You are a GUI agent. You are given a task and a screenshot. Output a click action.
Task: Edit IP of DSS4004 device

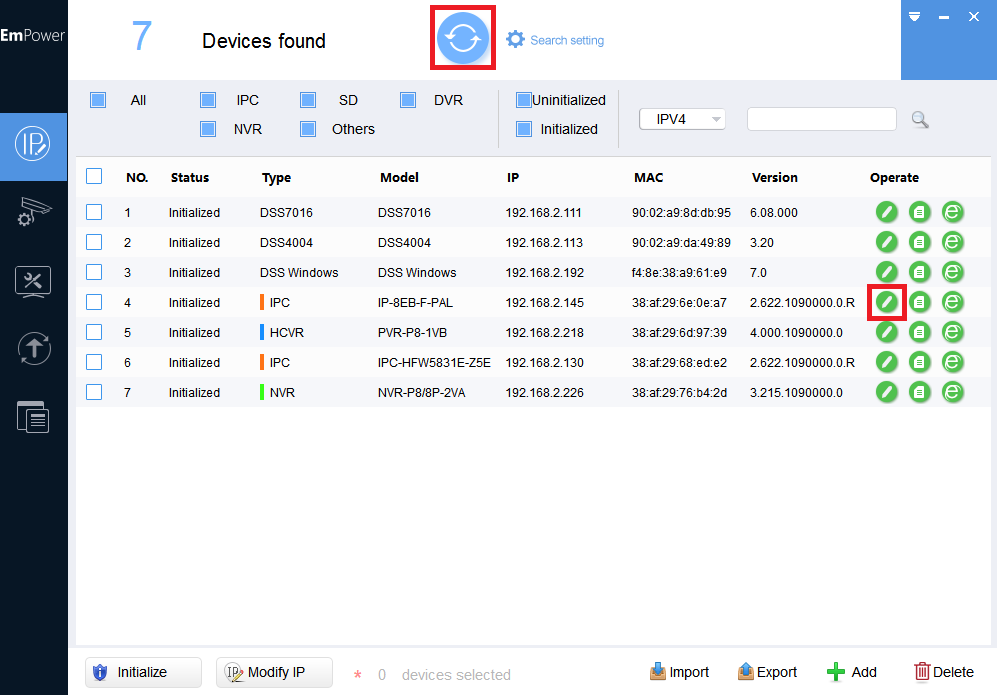886,242
